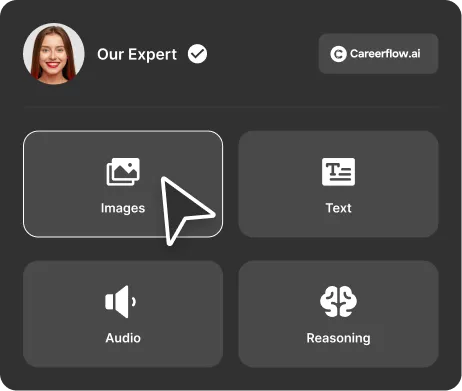
Task: Click the text document icon
Action: pos(338,172)
